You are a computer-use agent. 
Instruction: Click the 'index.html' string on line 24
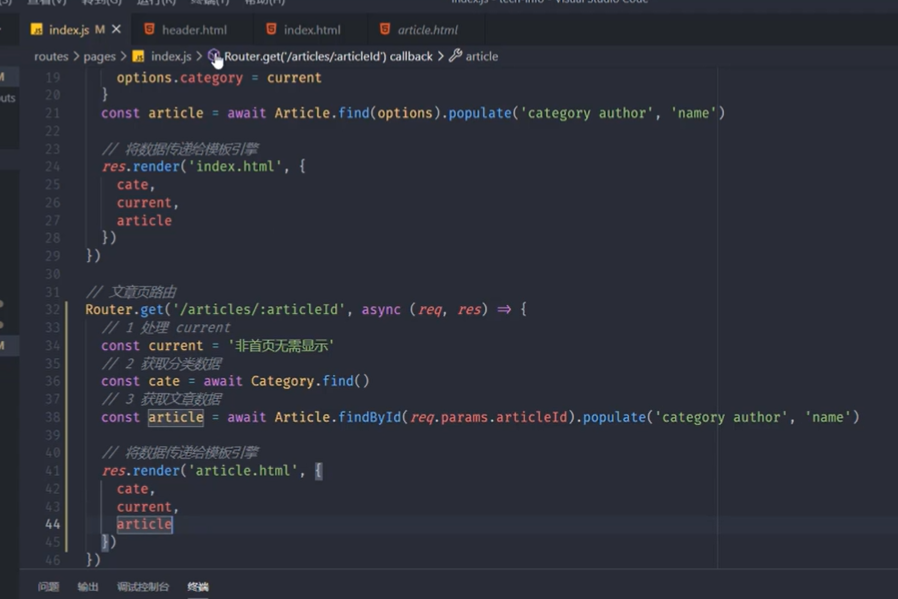click(x=235, y=167)
